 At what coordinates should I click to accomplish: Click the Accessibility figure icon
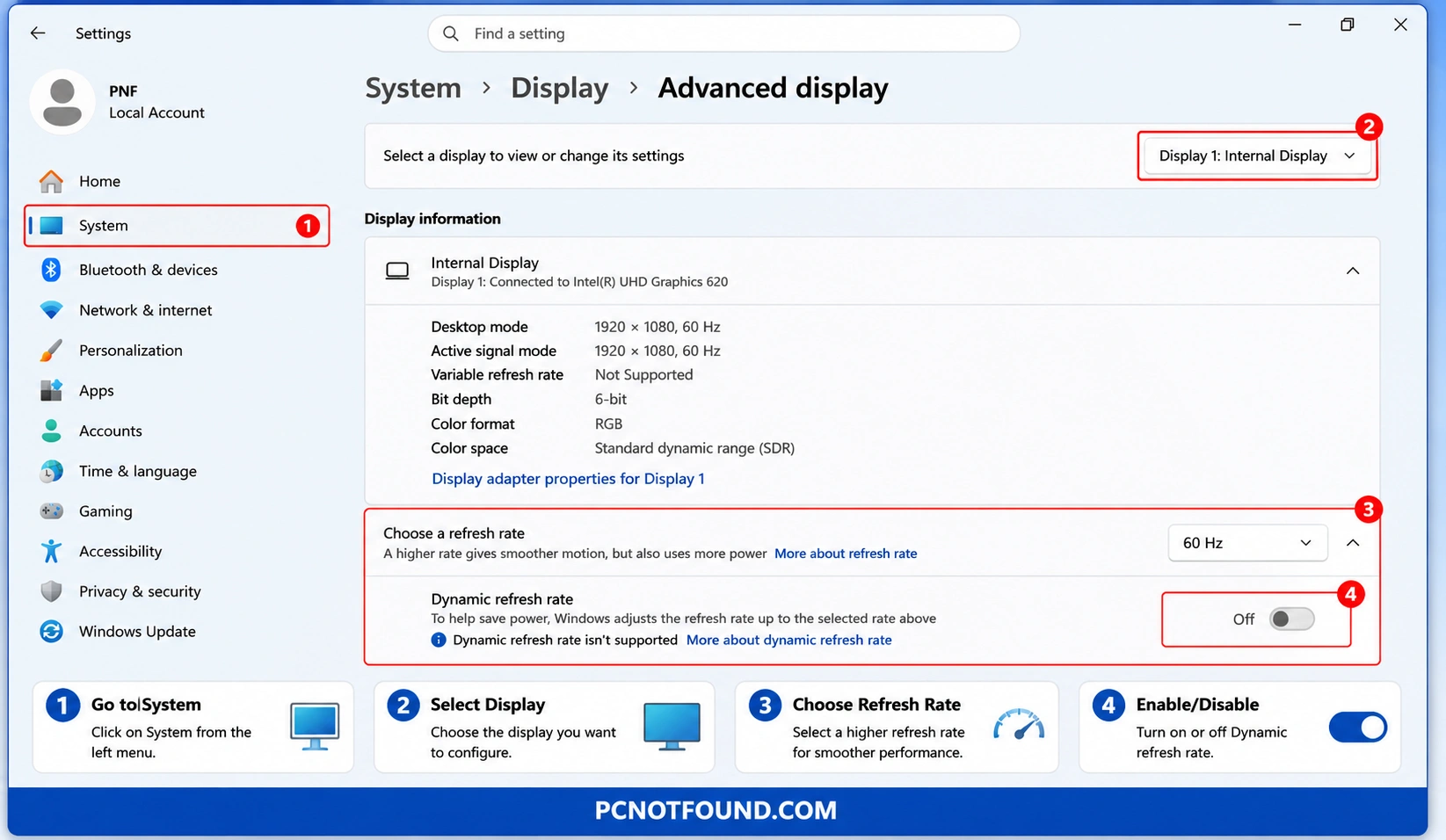51,551
